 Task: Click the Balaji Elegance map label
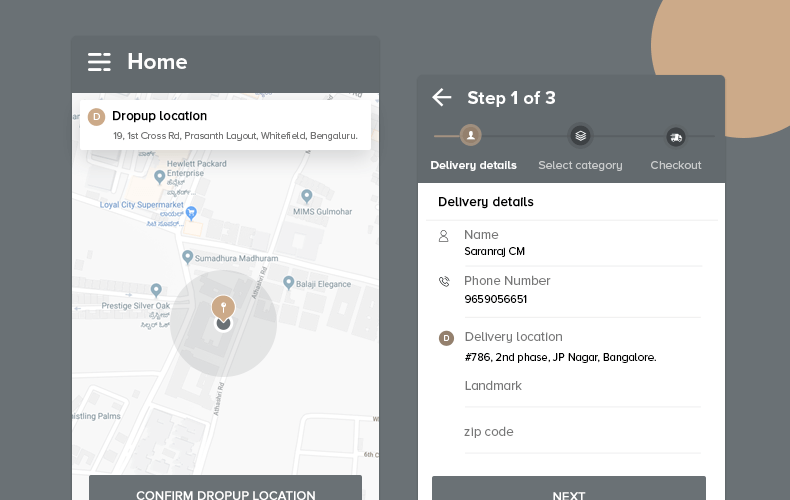point(323,284)
